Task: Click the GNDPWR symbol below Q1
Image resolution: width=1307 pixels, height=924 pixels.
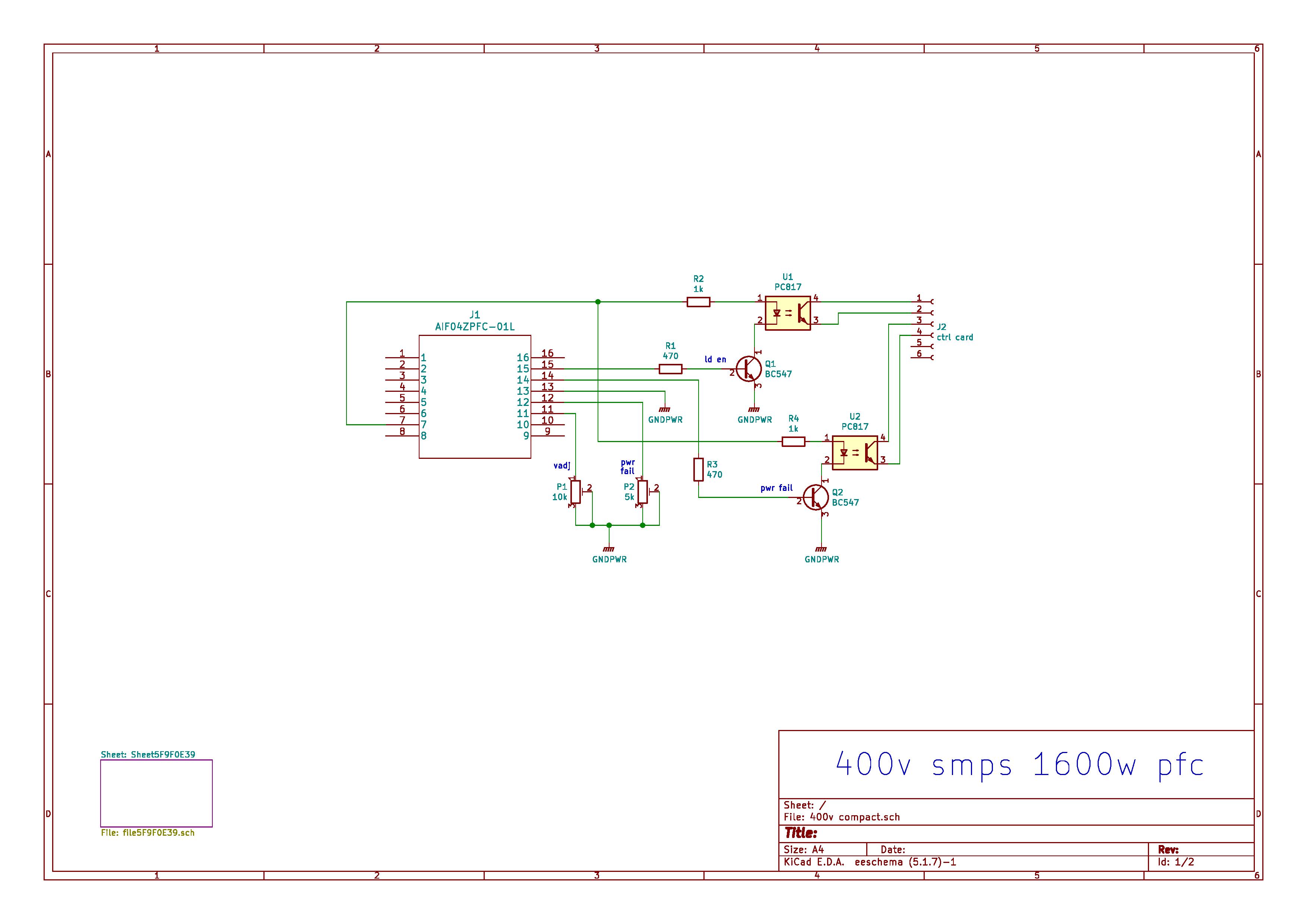Action: (754, 410)
